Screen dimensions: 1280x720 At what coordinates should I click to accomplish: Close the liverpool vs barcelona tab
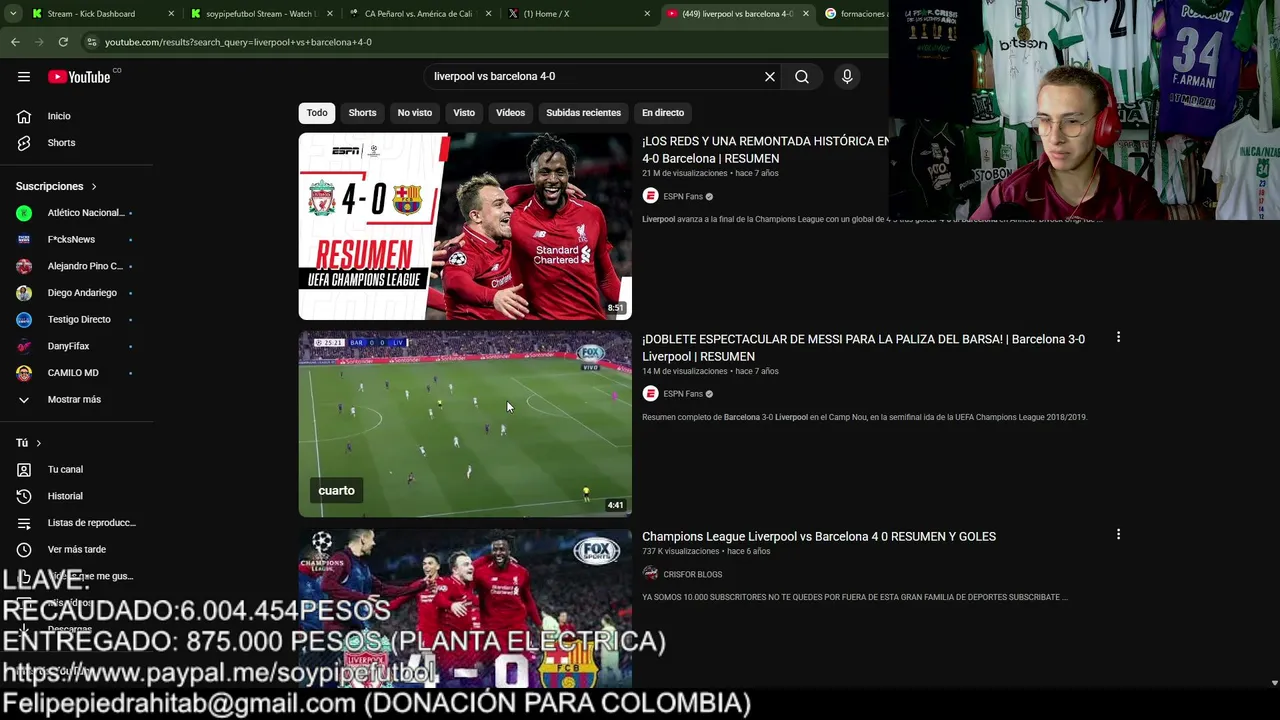tap(806, 14)
